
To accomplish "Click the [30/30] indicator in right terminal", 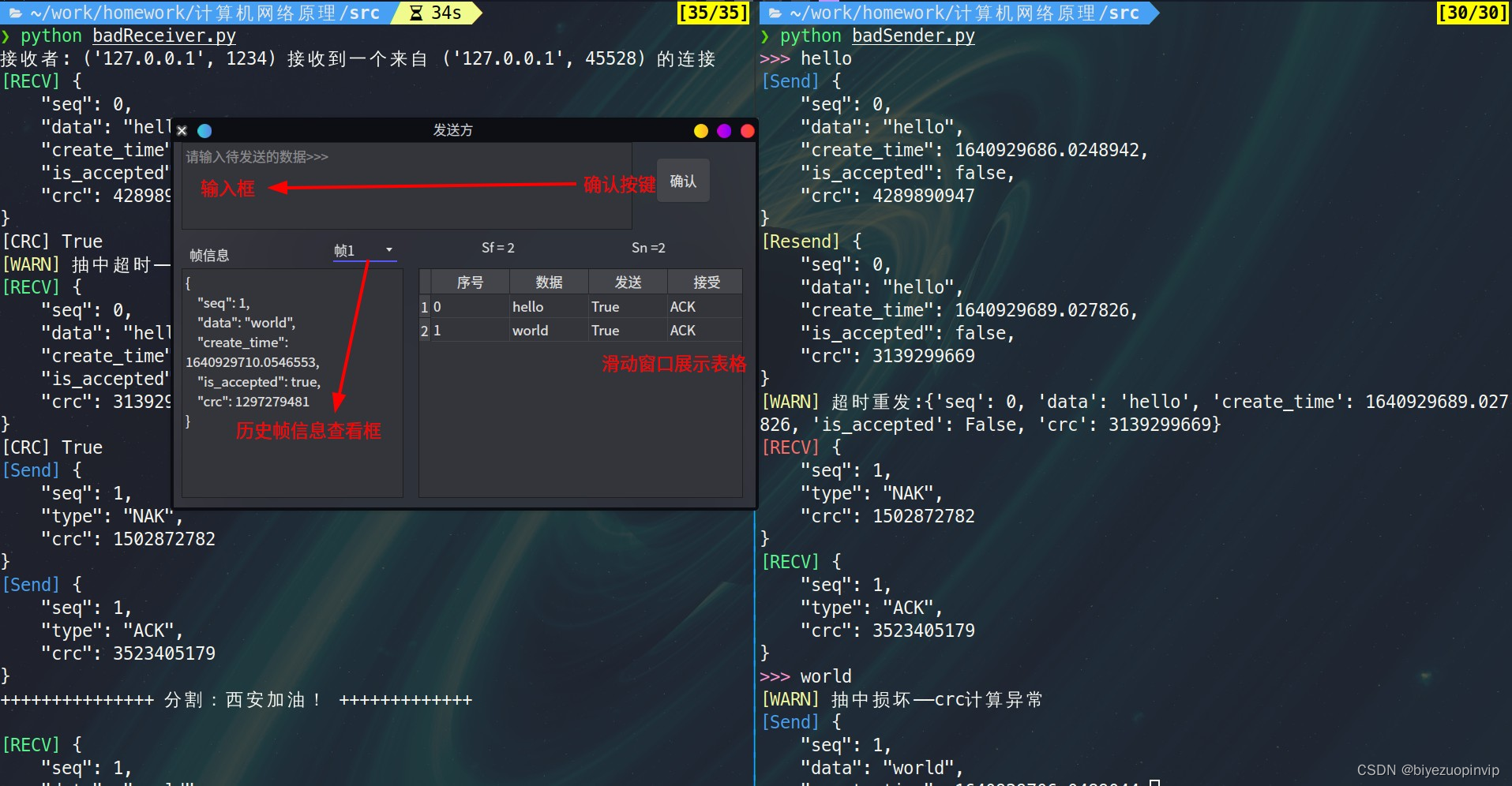I will [x=1473, y=13].
